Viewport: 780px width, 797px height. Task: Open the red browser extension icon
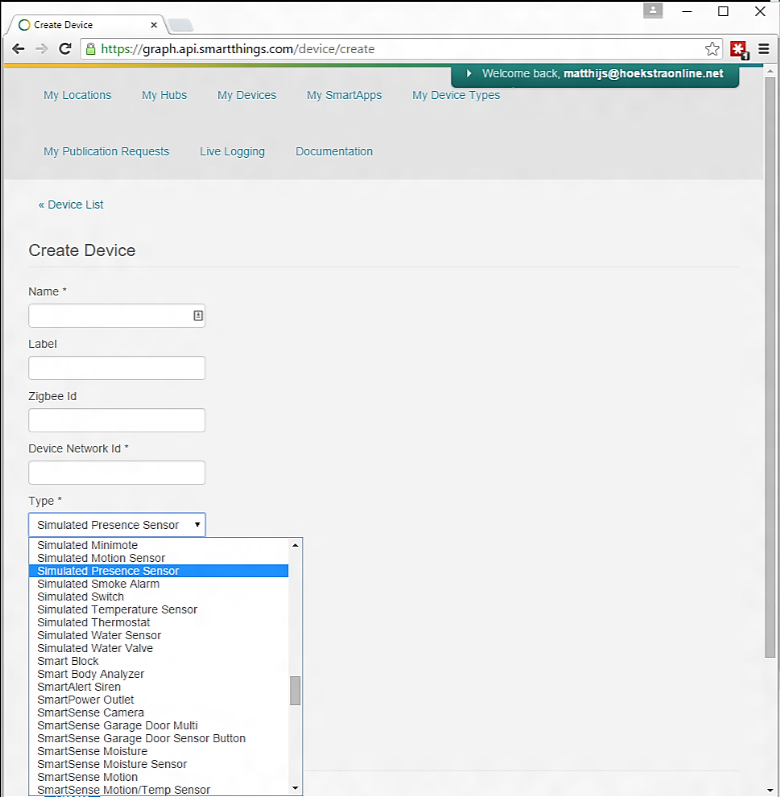pos(739,49)
